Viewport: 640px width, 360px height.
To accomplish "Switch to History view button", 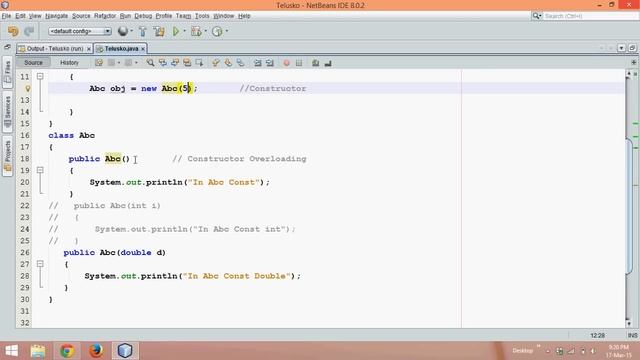I will (69, 62).
